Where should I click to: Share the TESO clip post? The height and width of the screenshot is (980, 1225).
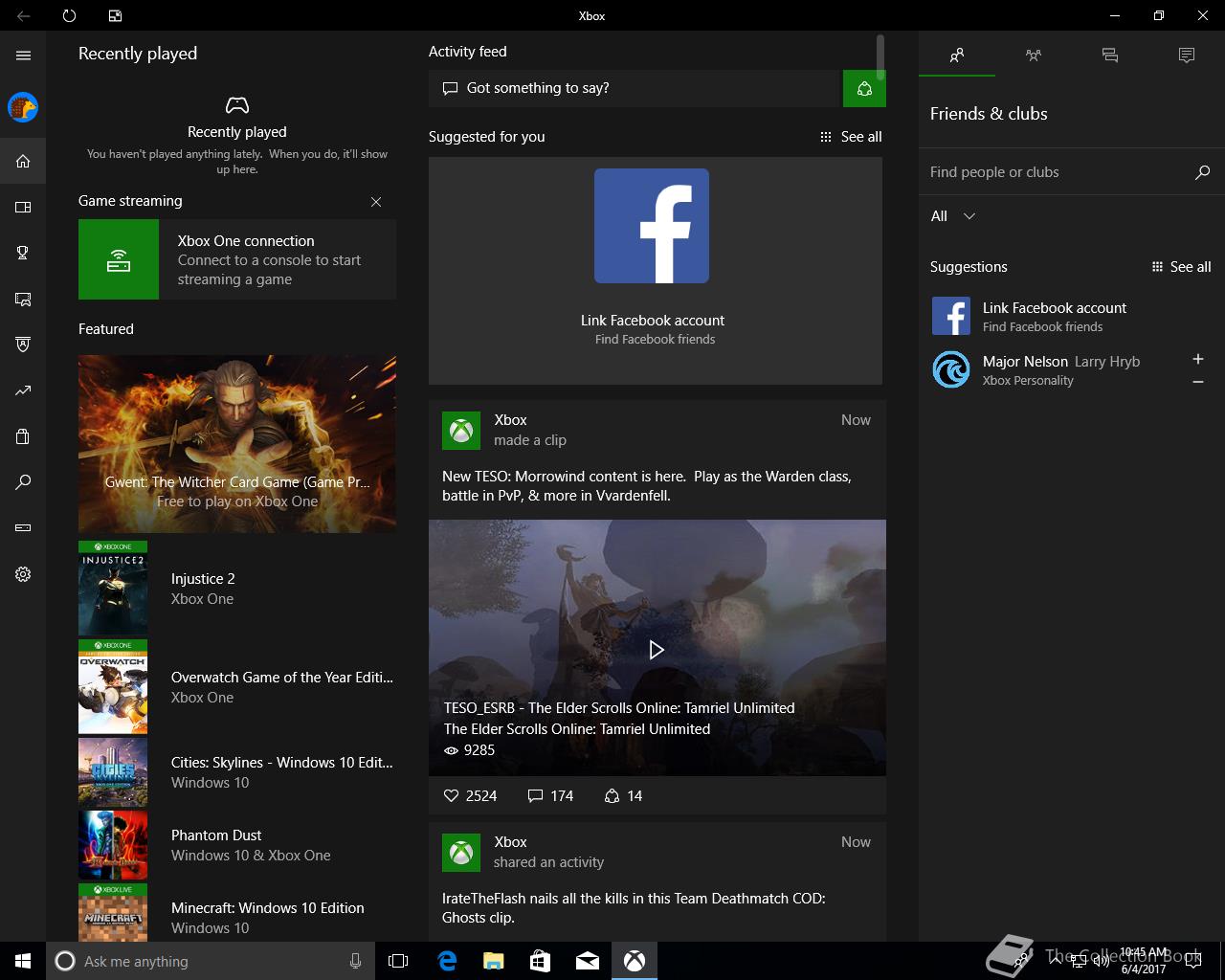623,795
